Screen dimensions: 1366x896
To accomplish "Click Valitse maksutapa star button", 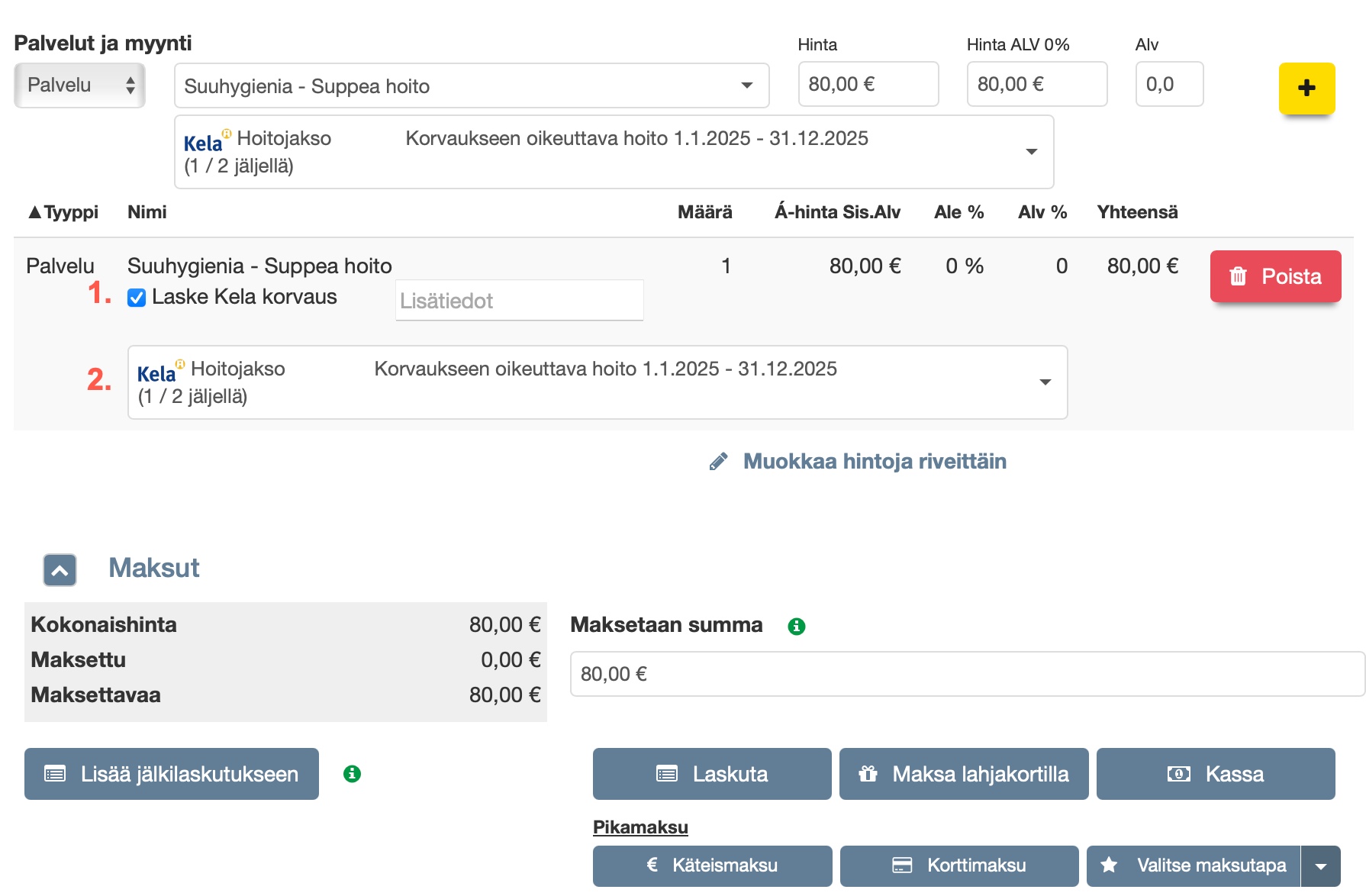I will click(x=1194, y=865).
